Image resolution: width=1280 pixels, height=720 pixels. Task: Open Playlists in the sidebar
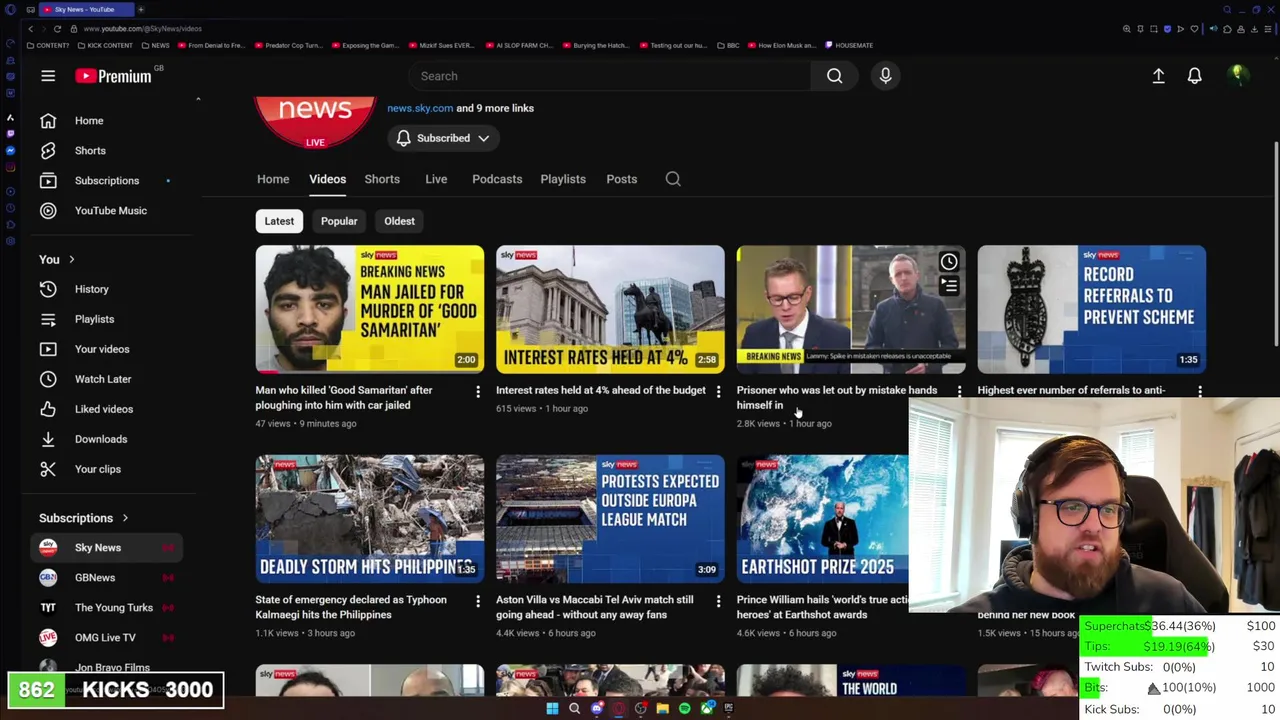tap(94, 319)
